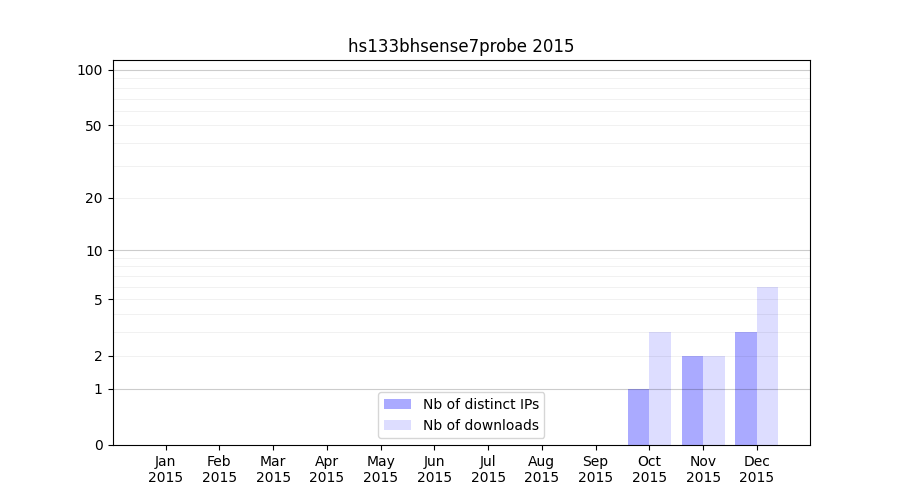Screen dimensions: 900x500
Task: Select the November distinct IPs bar
Action: (692, 400)
